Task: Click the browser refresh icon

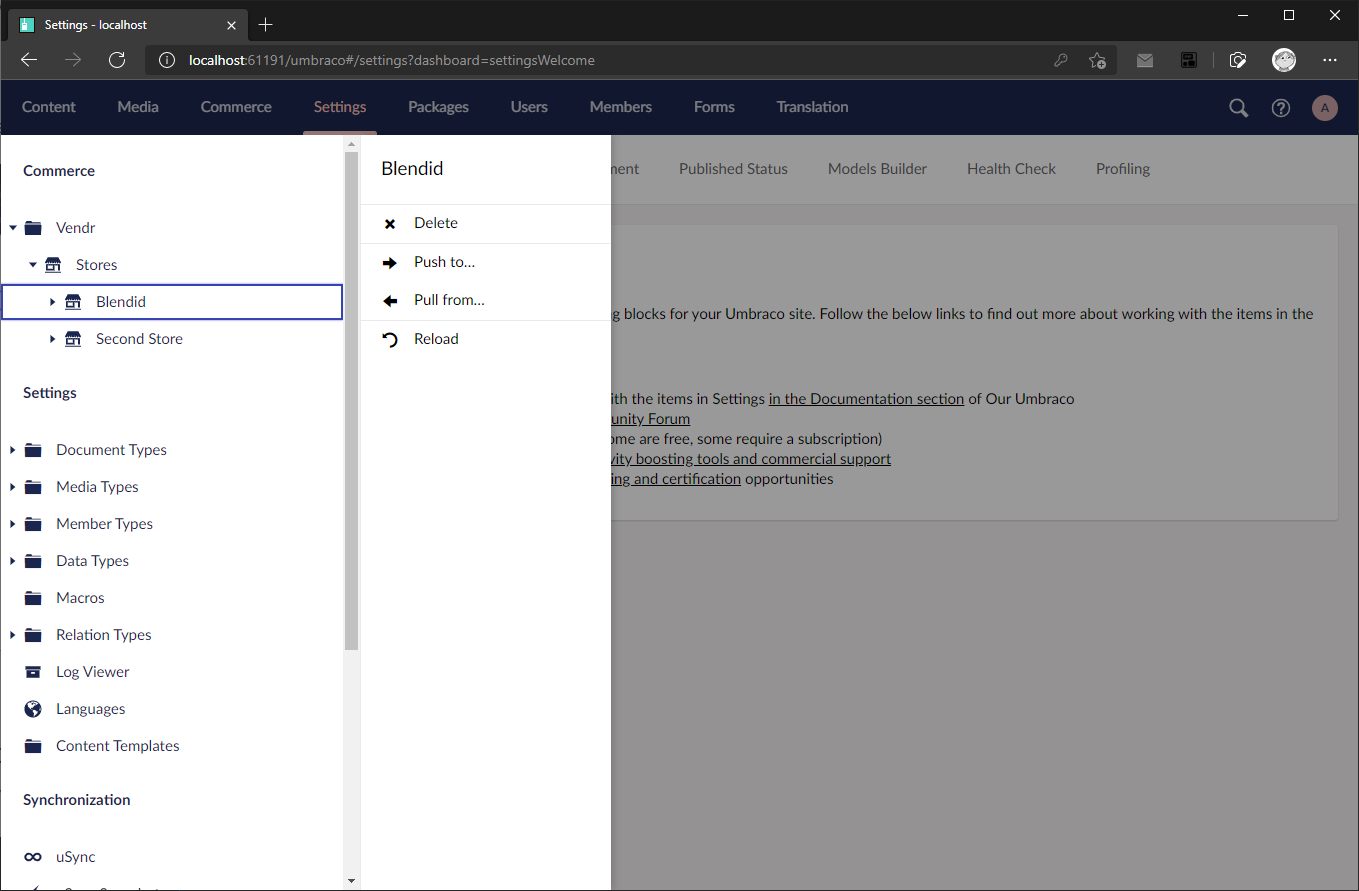Action: point(117,60)
